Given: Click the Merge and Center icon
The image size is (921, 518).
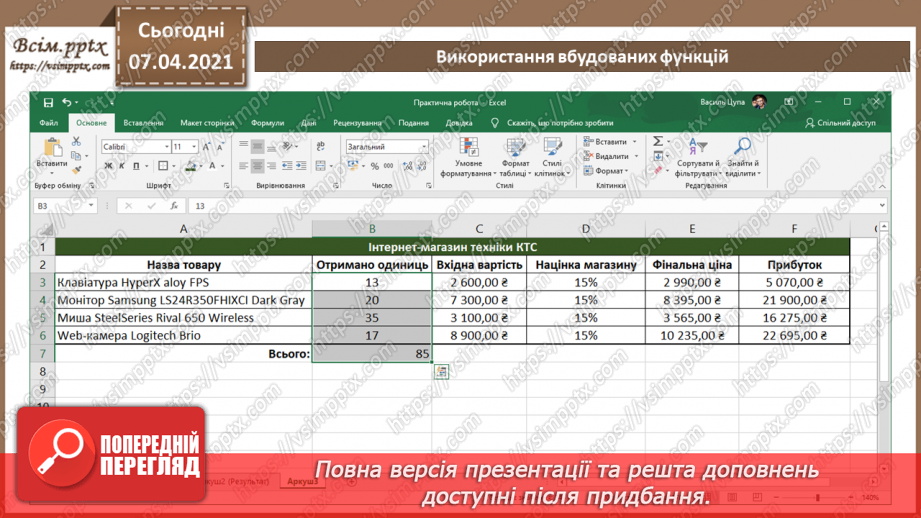Looking at the screenshot, I should click(x=321, y=166).
